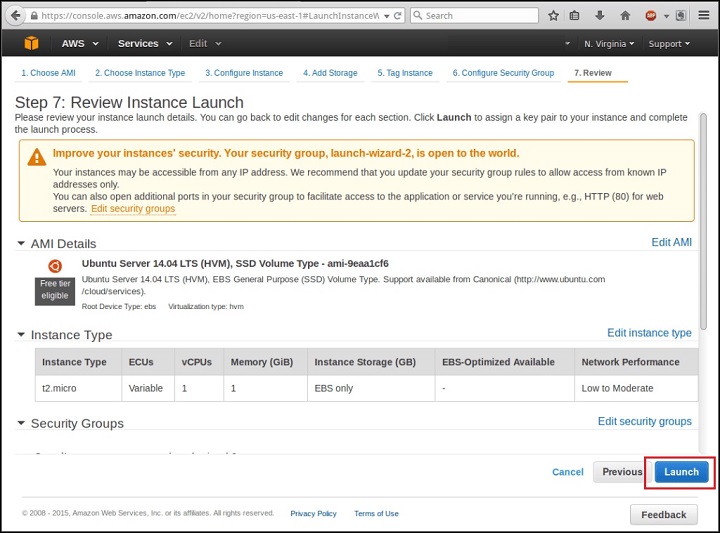
Task: Click the Network Performance column header
Action: pos(636,362)
